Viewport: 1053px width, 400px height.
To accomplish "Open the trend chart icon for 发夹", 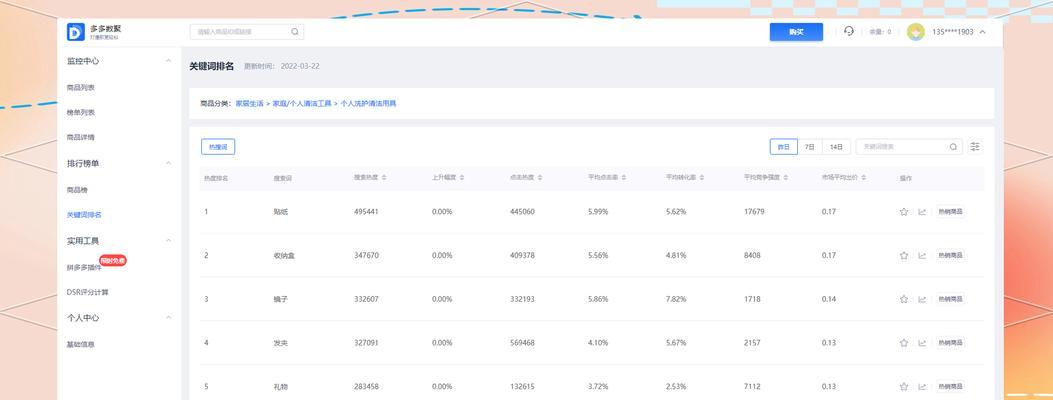I will tap(922, 343).
